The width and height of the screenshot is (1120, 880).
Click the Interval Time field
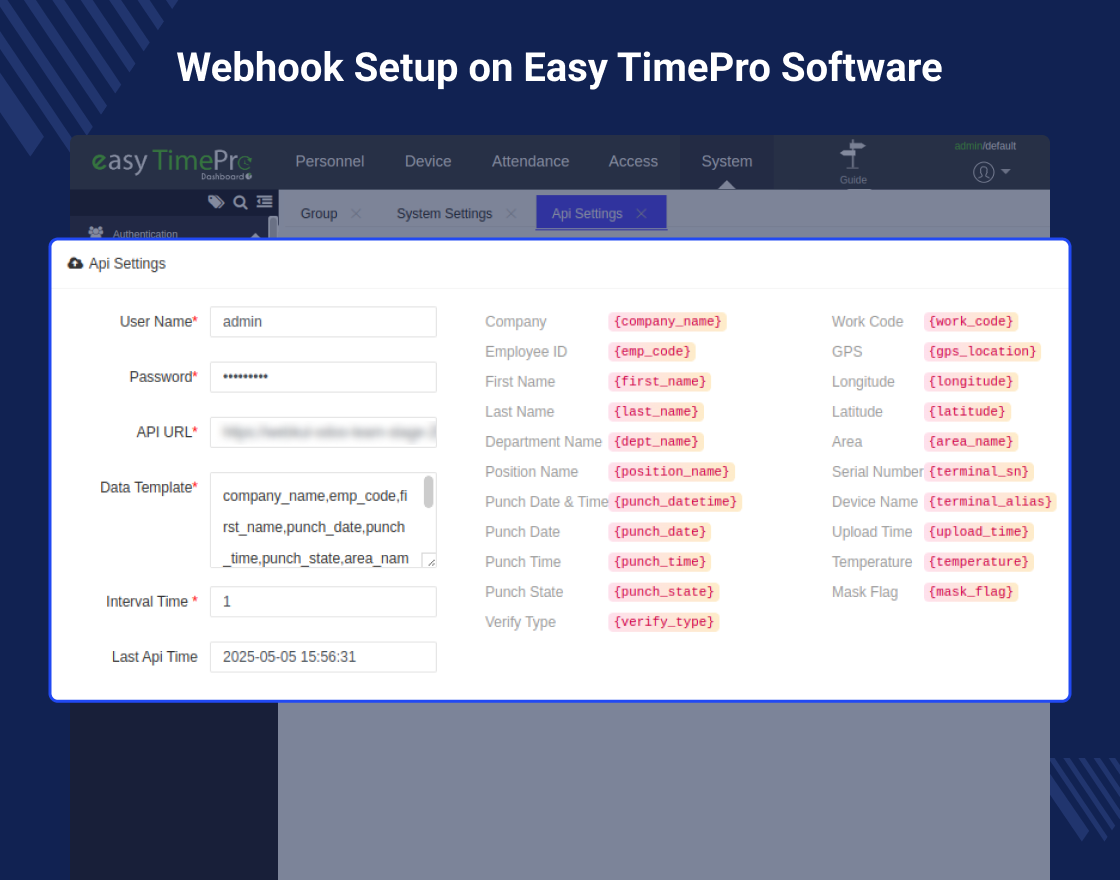[323, 601]
